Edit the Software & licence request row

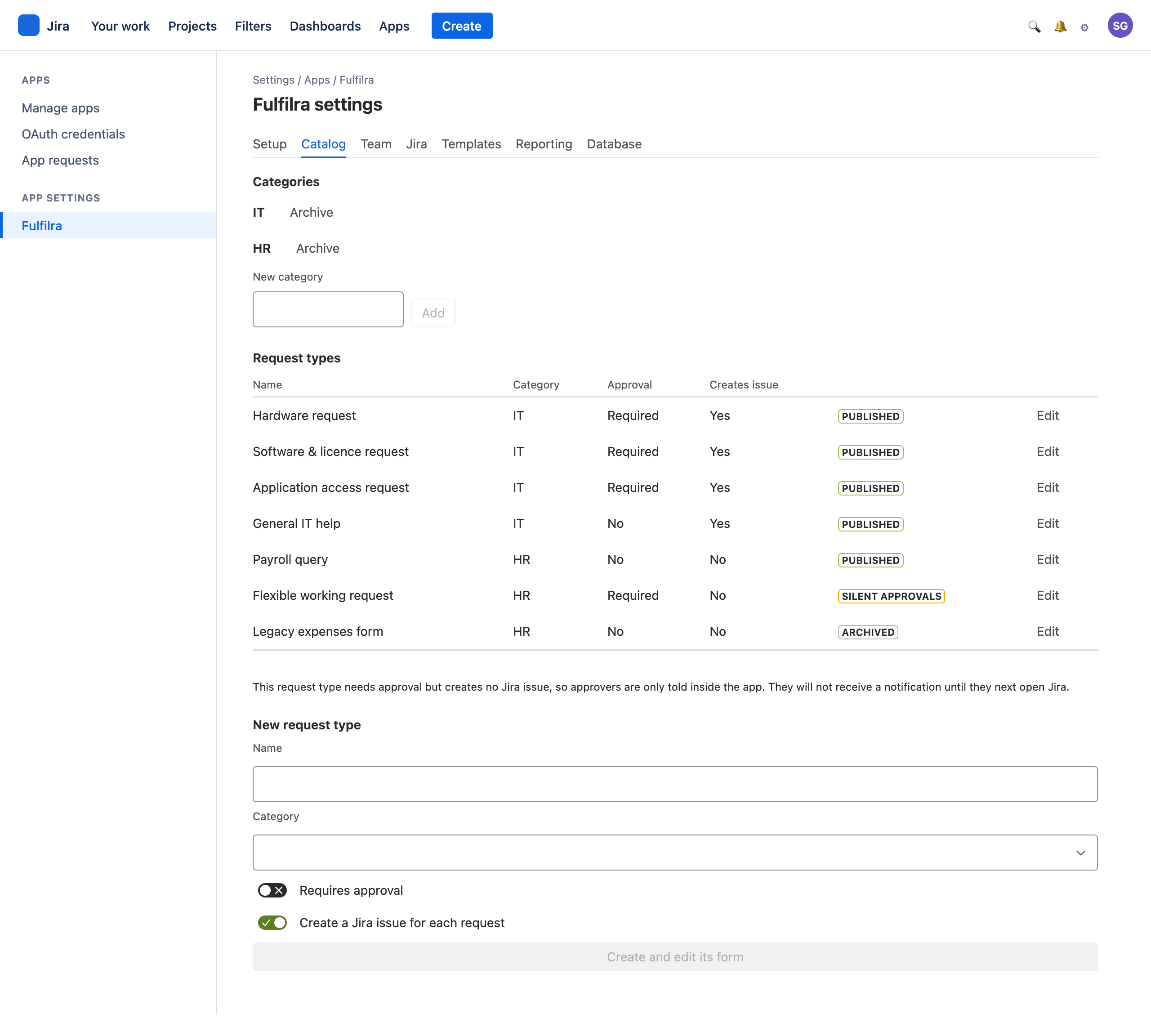point(1048,451)
